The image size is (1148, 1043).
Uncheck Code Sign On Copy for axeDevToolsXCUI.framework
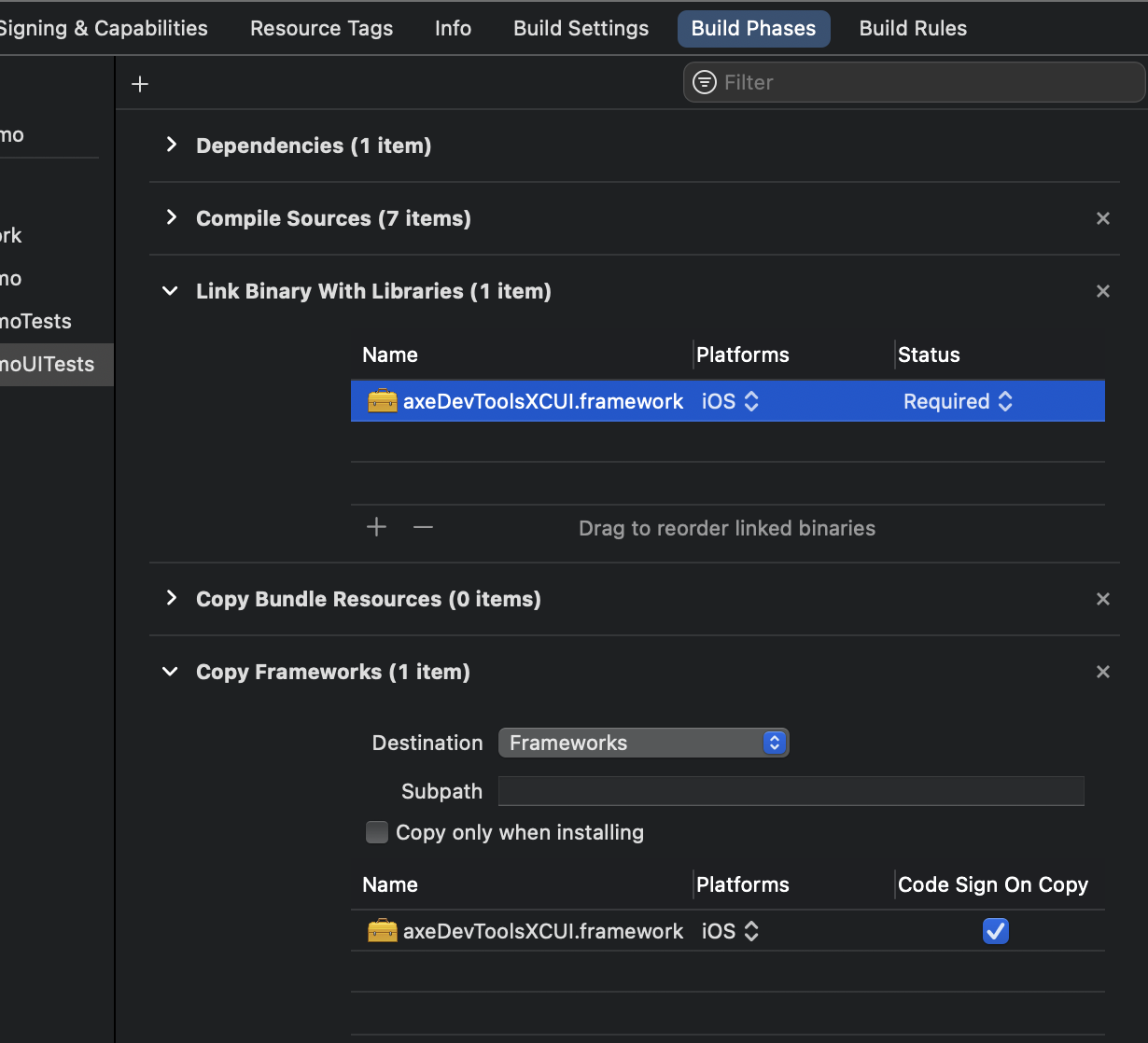[995, 930]
